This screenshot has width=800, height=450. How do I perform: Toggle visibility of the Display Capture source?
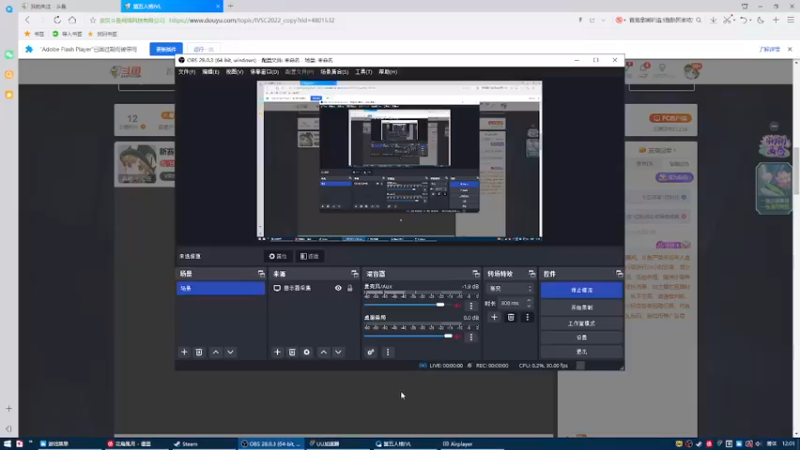[x=338, y=288]
